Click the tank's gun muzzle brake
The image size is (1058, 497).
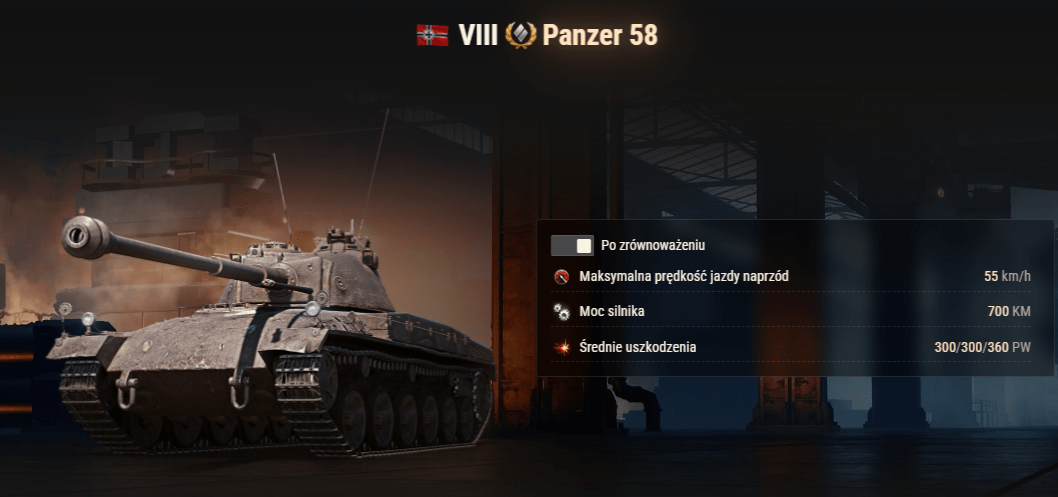(85, 237)
